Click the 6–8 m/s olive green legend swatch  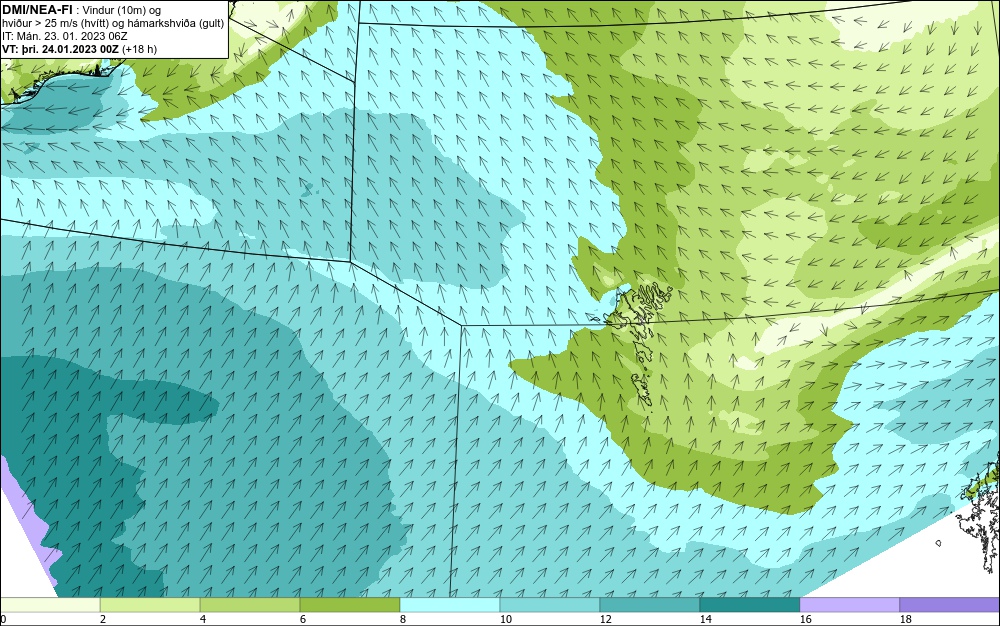pyautogui.click(x=350, y=604)
